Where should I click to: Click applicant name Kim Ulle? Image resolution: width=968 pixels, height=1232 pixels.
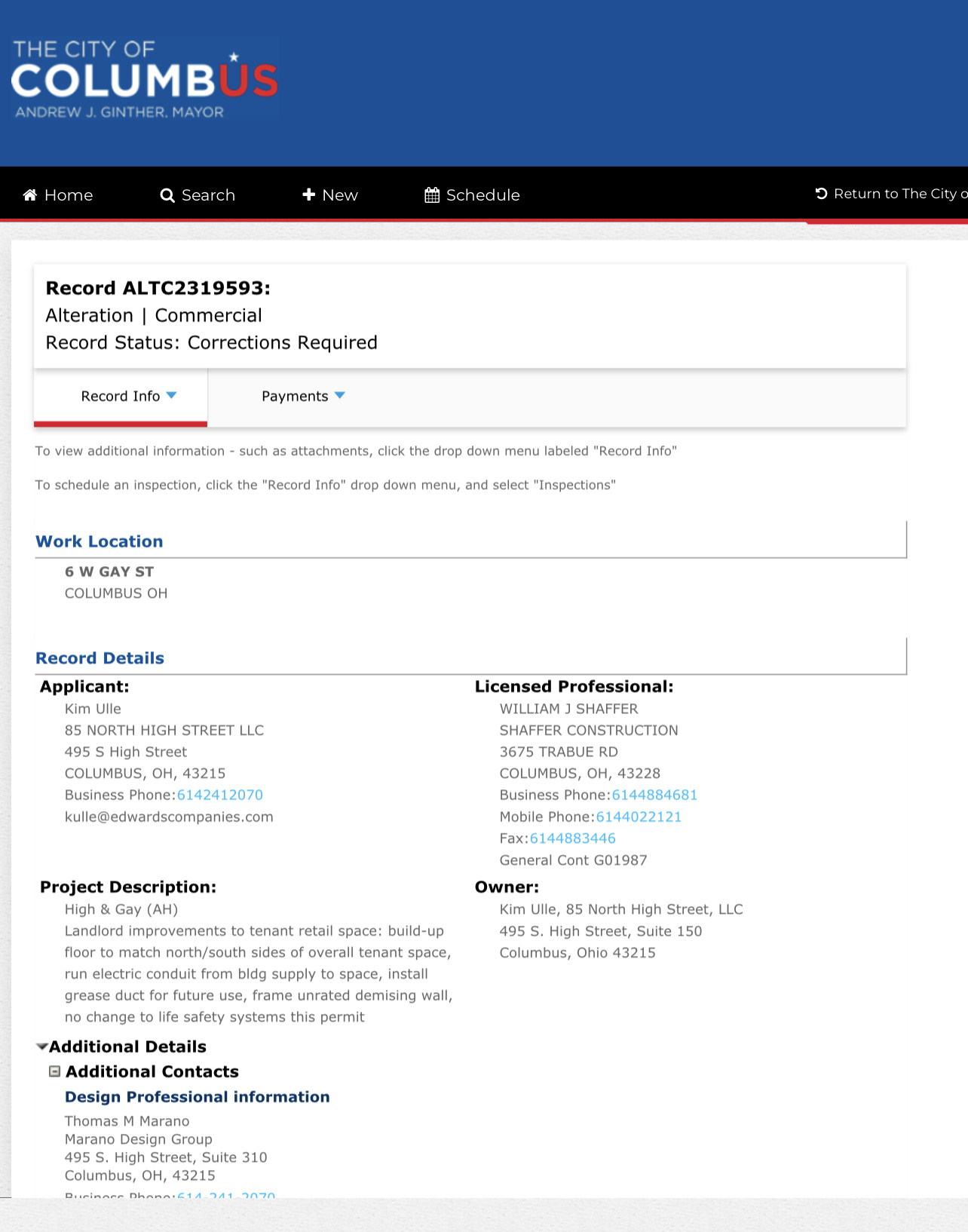pos(93,709)
